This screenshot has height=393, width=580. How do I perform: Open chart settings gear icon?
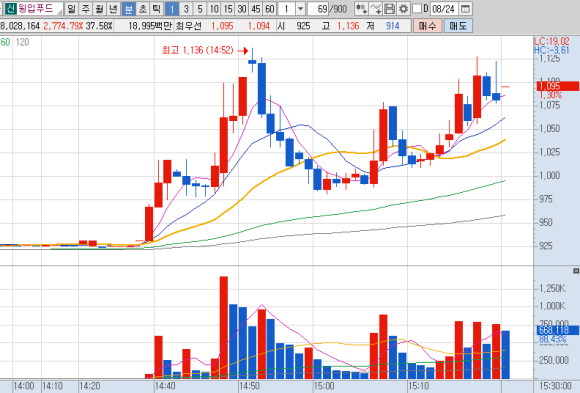coord(403,9)
